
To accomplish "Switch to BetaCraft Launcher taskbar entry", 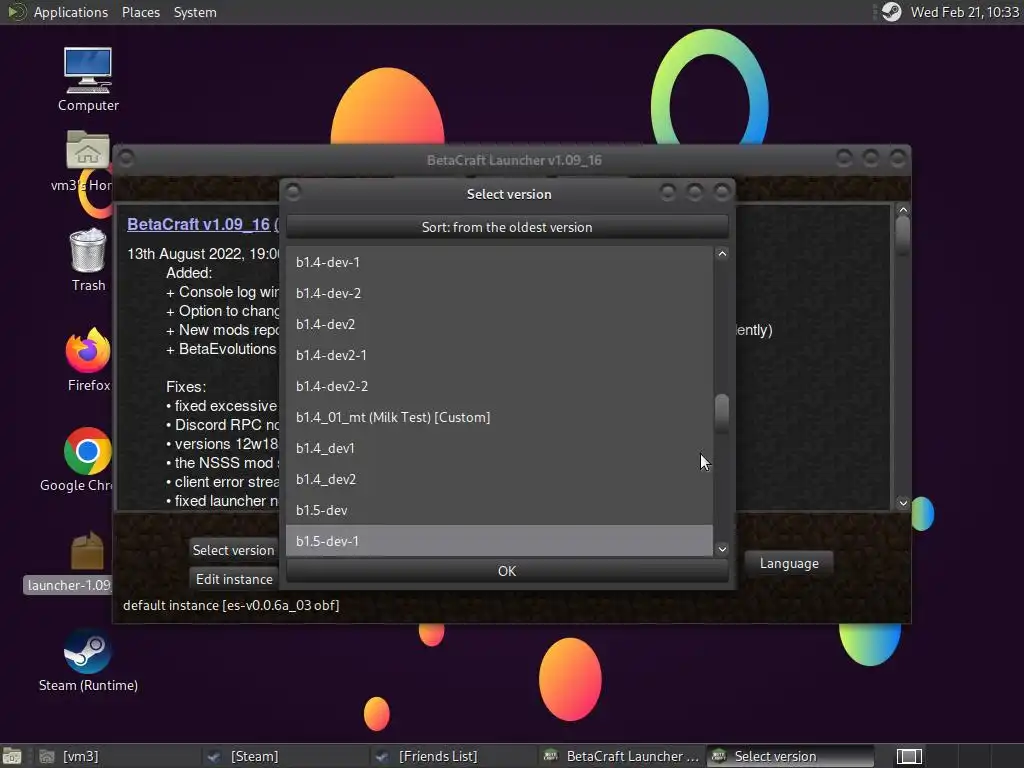I will pyautogui.click(x=621, y=756).
